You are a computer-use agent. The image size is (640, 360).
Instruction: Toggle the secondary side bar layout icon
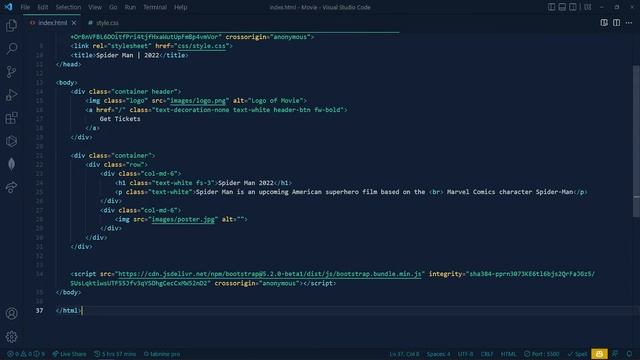573,7
